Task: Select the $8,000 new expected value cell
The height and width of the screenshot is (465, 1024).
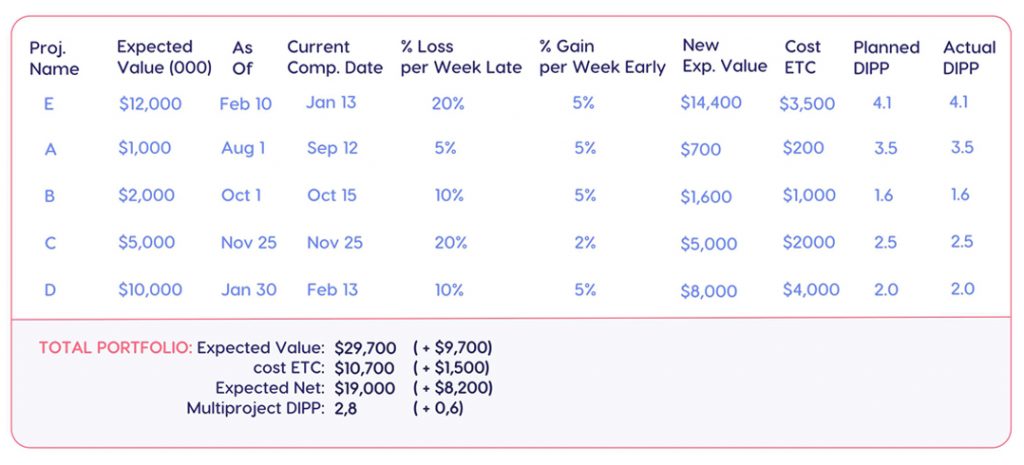Action: [x=708, y=291]
